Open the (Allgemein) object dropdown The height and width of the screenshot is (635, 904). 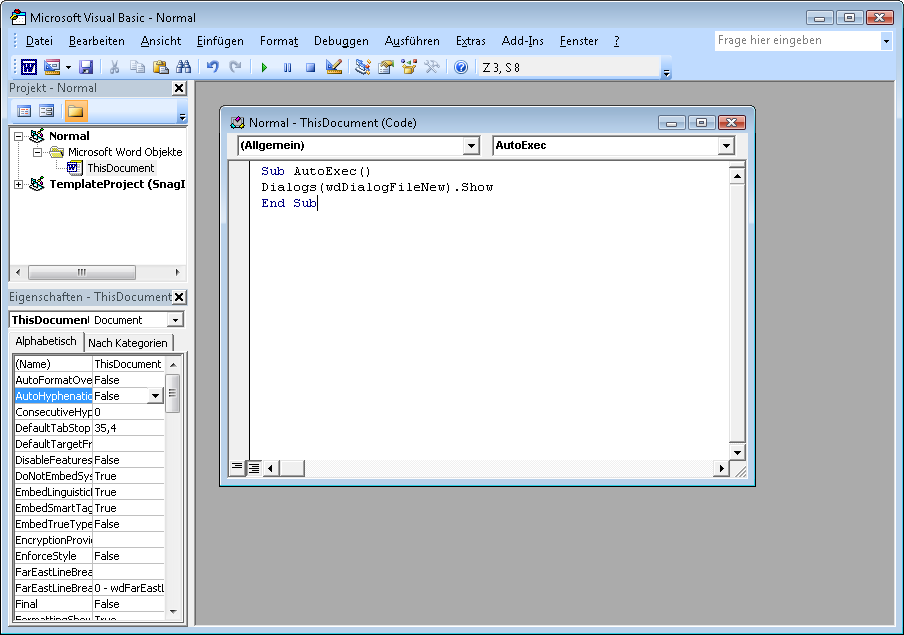pyautogui.click(x=471, y=145)
